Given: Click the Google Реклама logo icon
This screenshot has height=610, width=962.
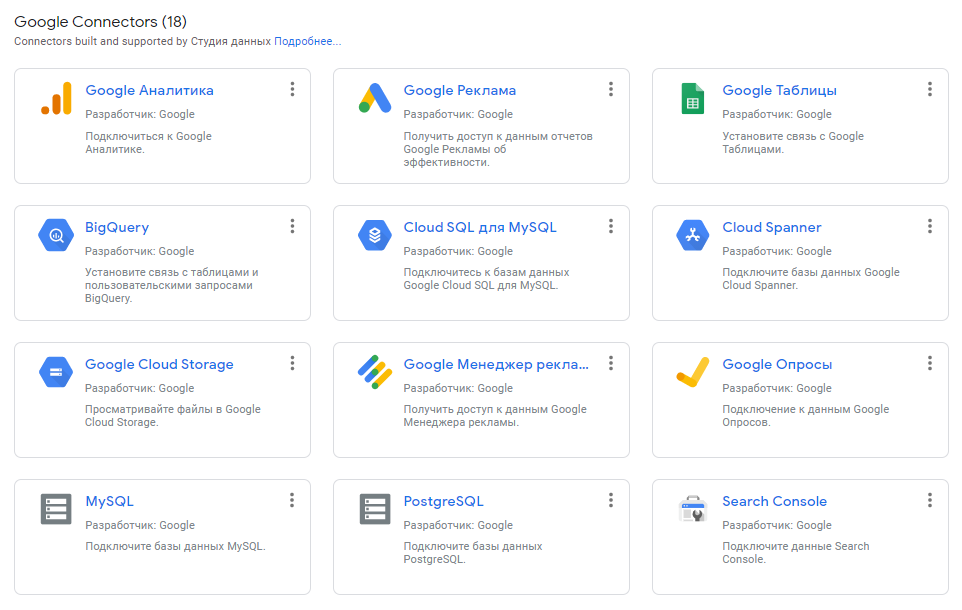Looking at the screenshot, I should click(x=374, y=99).
